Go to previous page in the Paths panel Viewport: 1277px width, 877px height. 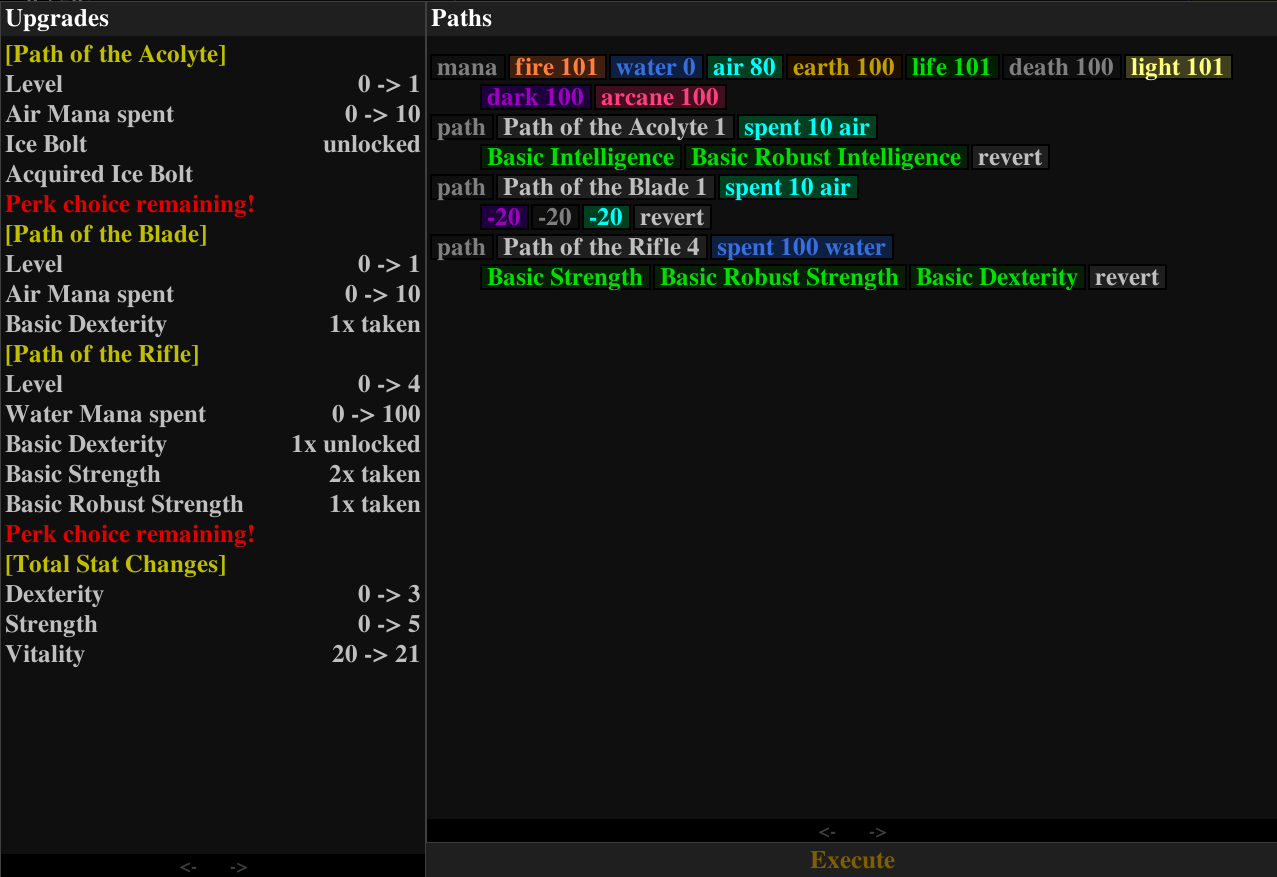827,832
